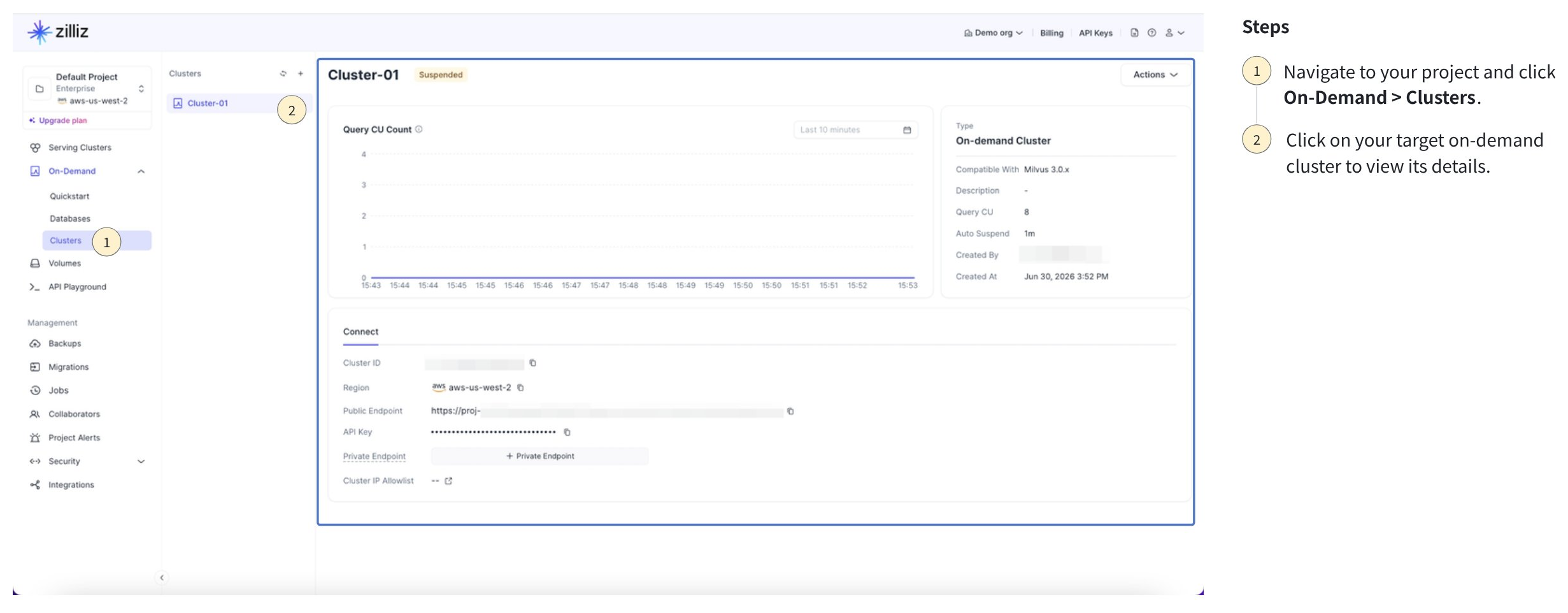1568x613 pixels.
Task: Click the https://proj- public endpoint text
Action: click(455, 411)
